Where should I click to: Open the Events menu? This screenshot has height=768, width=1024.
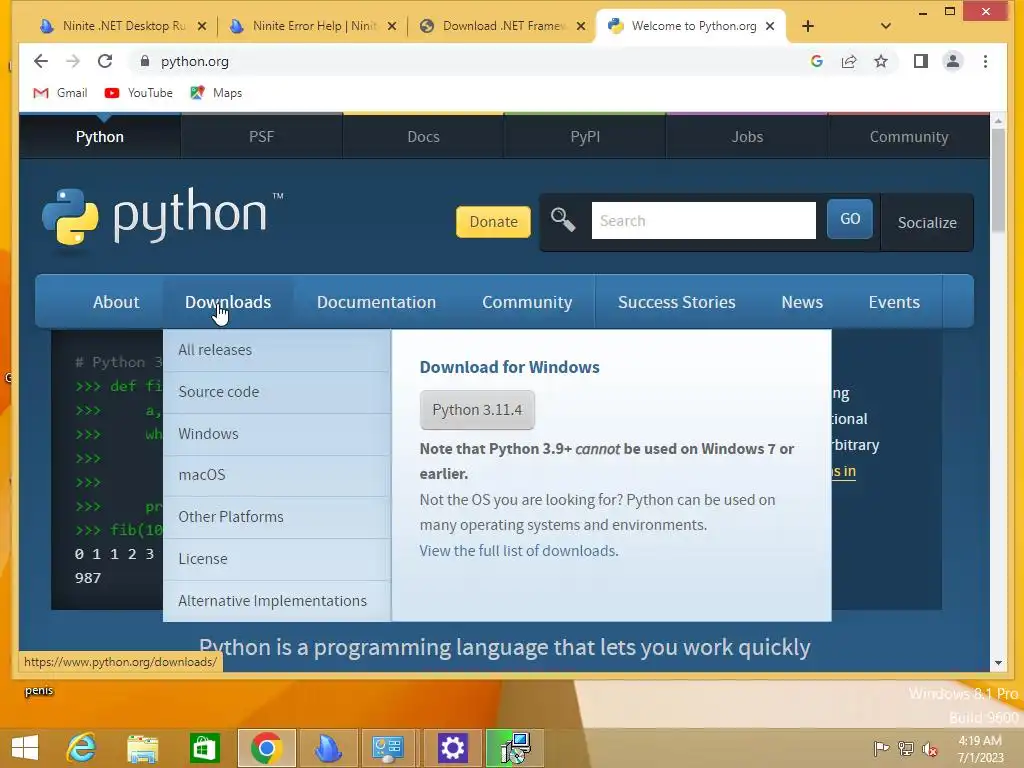click(x=894, y=302)
